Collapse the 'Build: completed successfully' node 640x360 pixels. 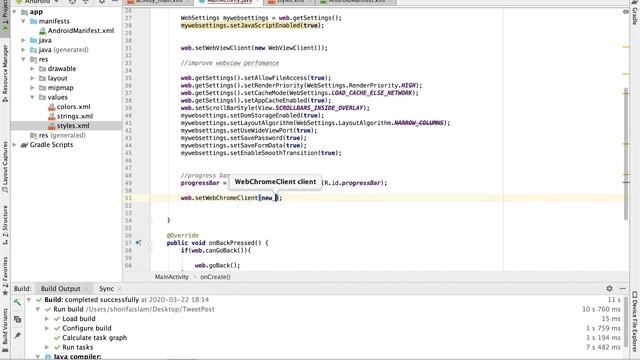(29, 300)
